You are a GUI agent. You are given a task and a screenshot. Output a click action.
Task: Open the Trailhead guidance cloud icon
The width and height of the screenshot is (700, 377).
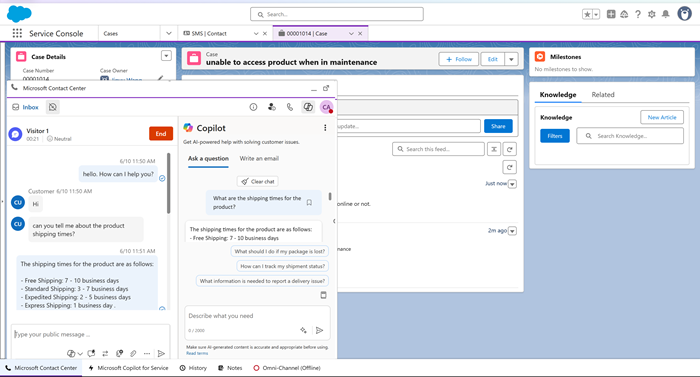point(624,14)
